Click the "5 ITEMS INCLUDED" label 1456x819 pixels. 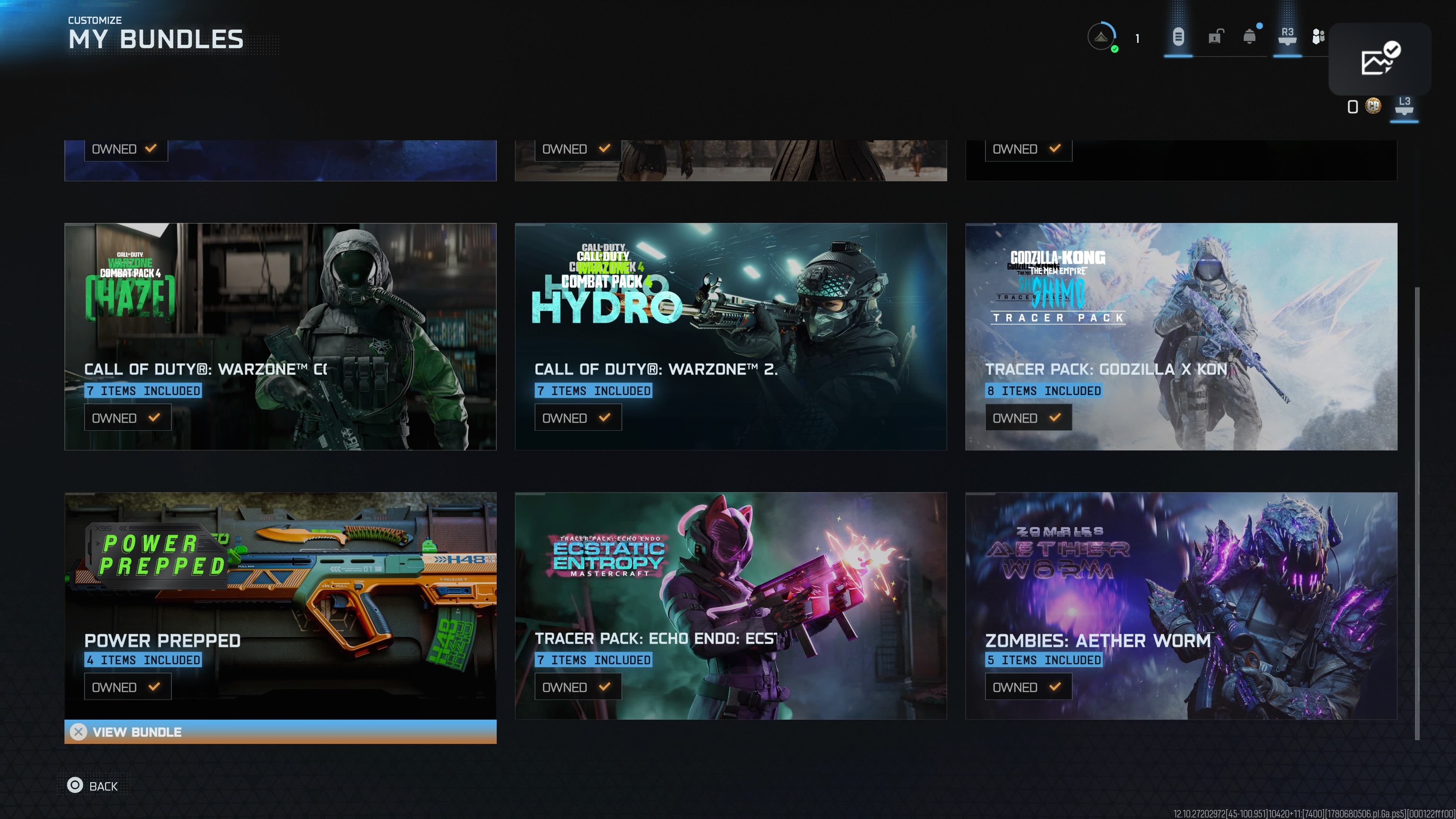pyautogui.click(x=1044, y=660)
